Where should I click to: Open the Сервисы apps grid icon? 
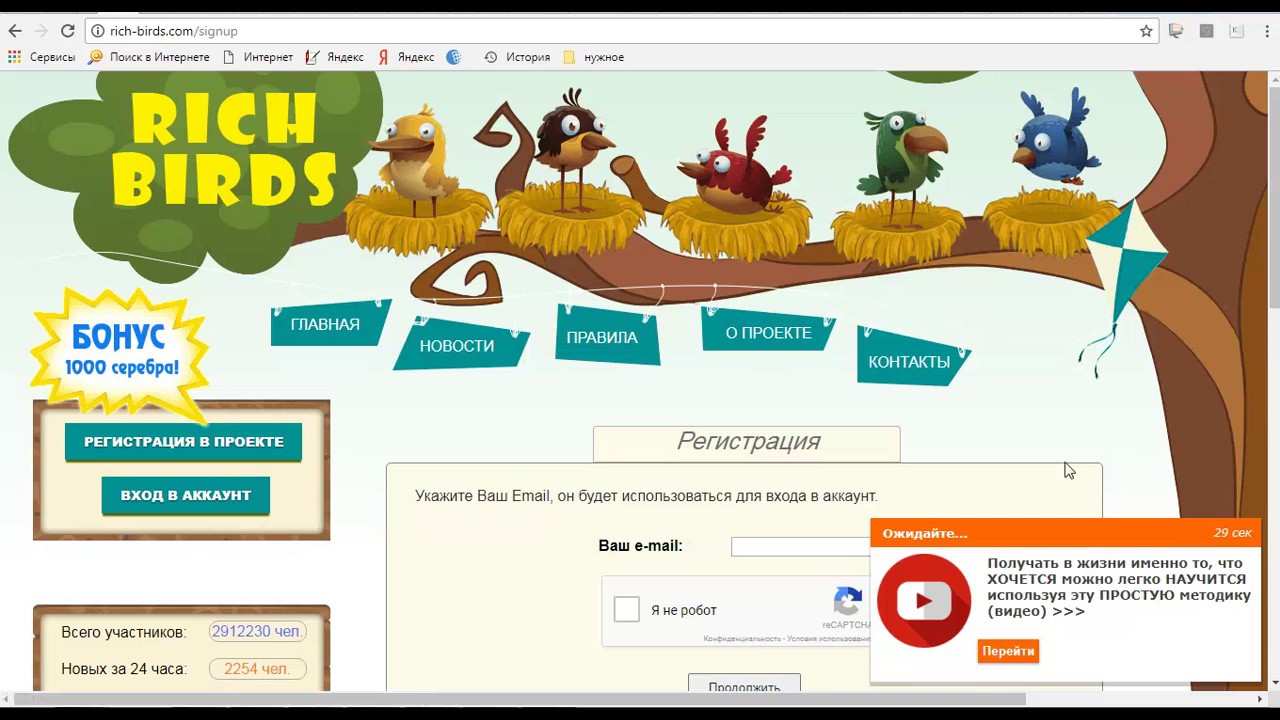click(14, 57)
